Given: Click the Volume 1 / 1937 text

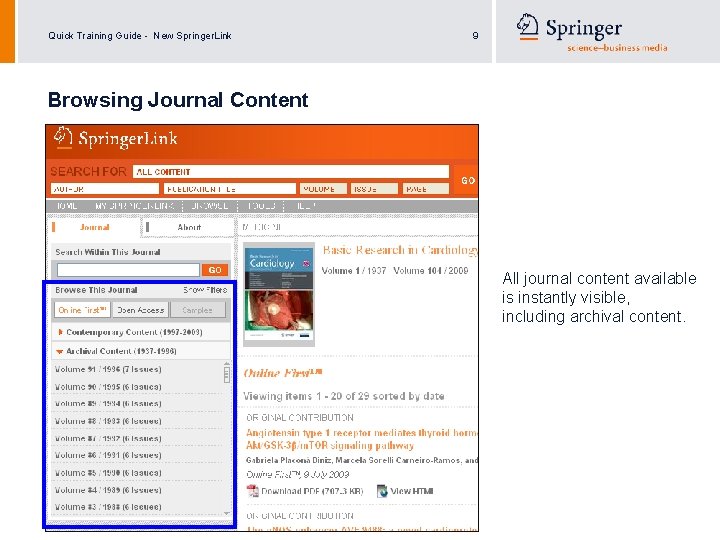Looking at the screenshot, I should click(354, 270).
